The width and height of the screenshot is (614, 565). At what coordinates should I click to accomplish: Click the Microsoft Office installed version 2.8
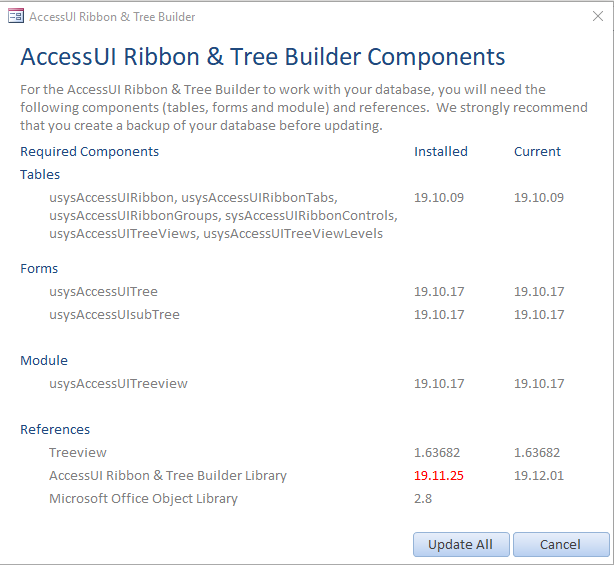pos(423,499)
